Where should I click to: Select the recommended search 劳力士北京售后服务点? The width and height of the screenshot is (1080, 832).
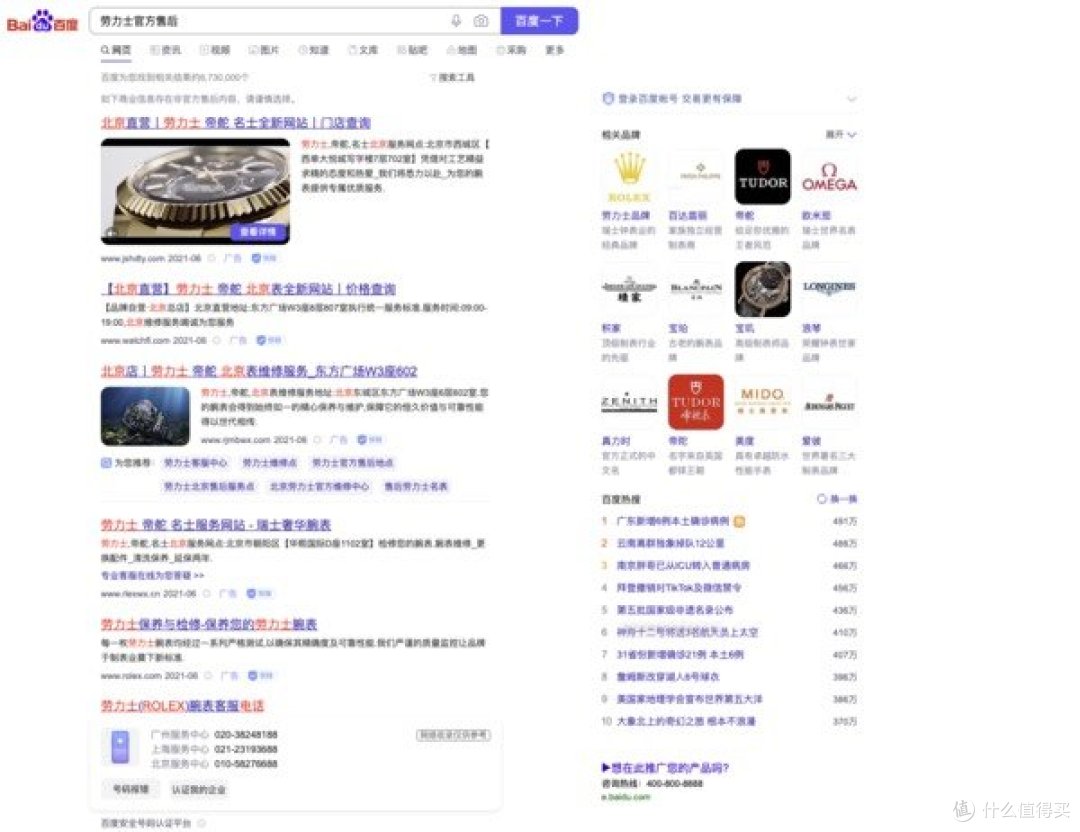[209, 487]
